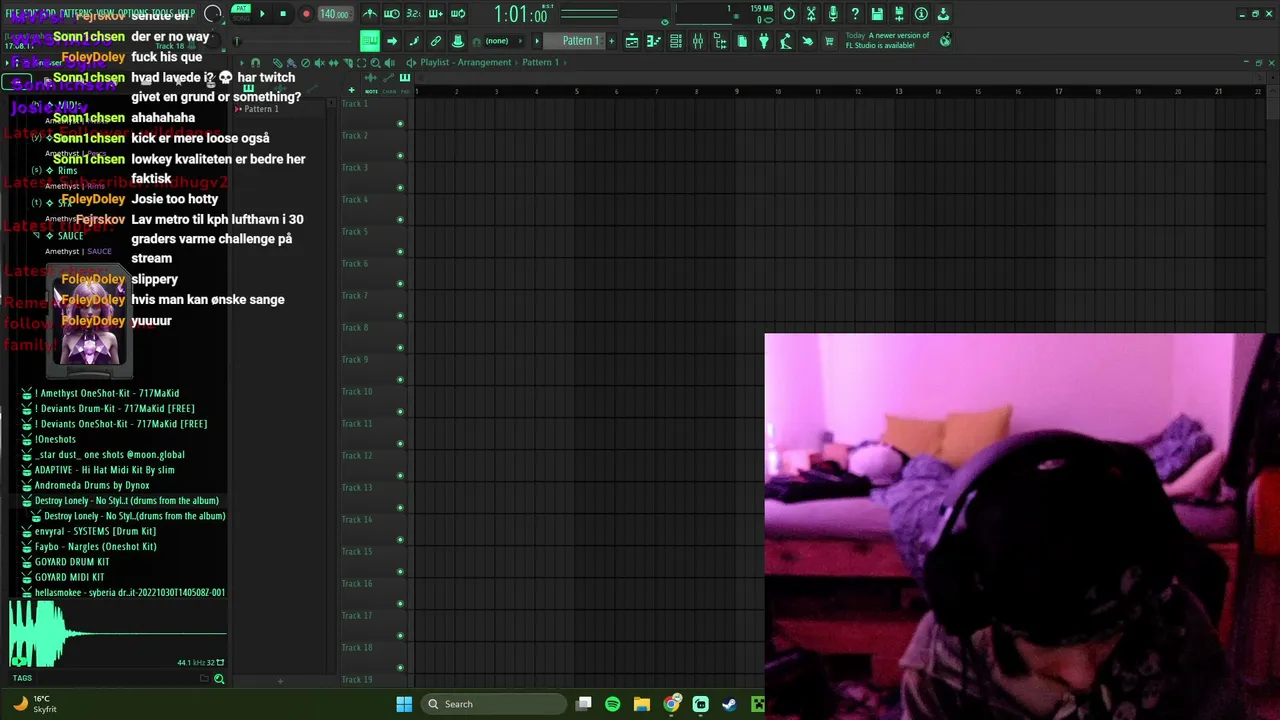Mute Track 14 using its green dot

point(400,540)
